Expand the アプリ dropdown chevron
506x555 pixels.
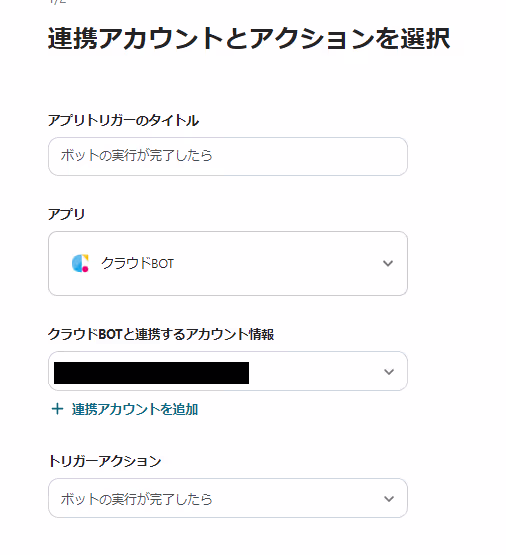pos(388,263)
